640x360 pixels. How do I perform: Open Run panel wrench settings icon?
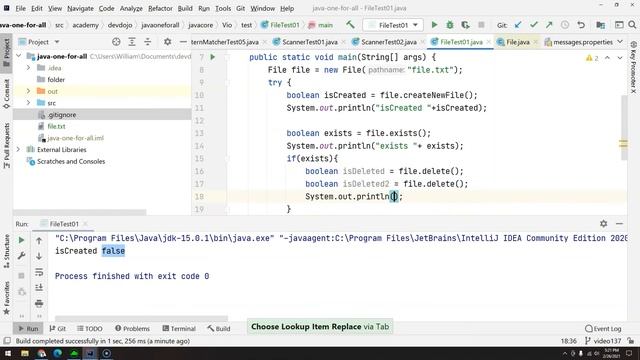click(x=21, y=256)
